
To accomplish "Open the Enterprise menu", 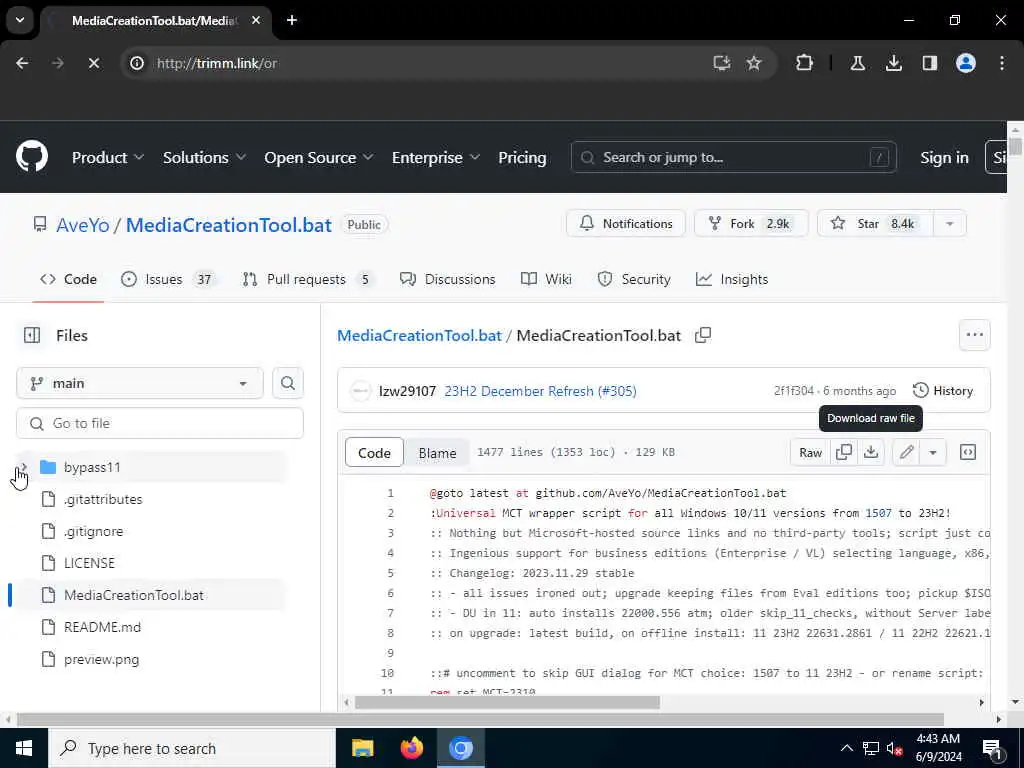I will (x=436, y=157).
